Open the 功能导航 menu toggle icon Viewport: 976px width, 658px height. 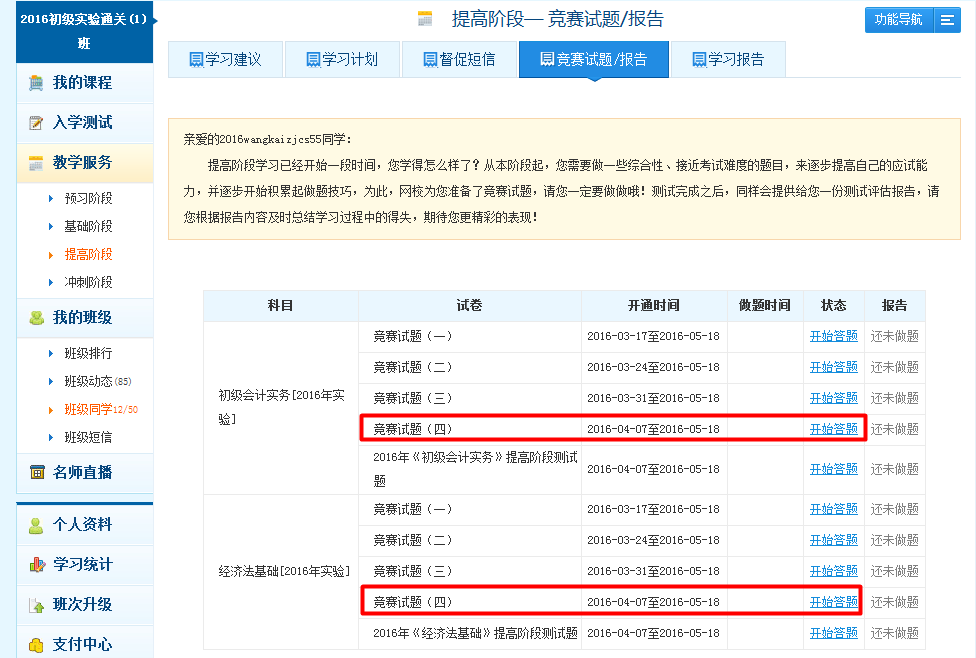[x=947, y=20]
